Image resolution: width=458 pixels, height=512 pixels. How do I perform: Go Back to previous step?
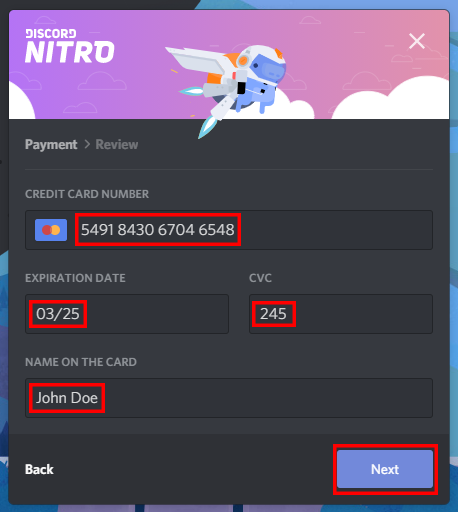pos(39,469)
